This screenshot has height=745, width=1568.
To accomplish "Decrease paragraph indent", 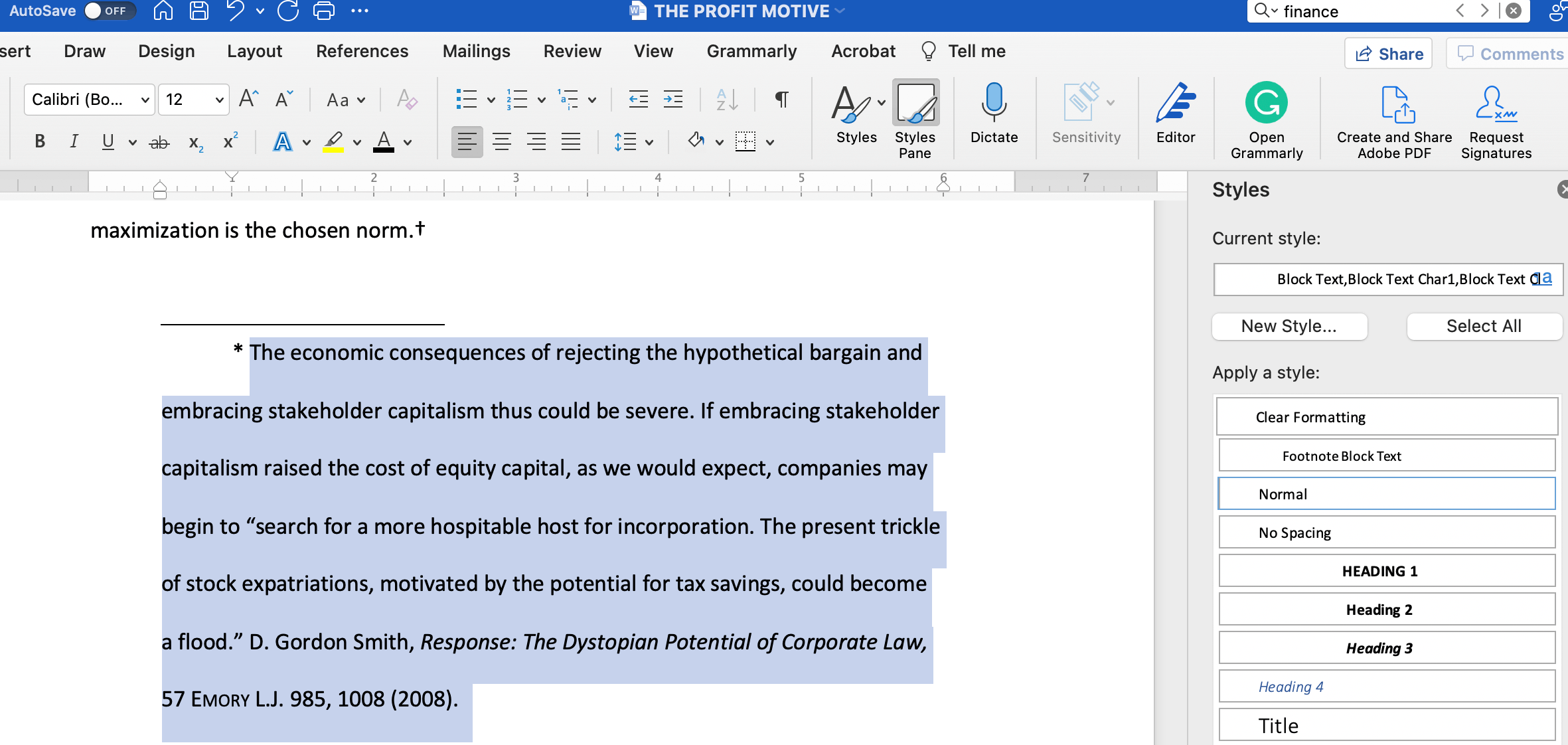I will (639, 100).
